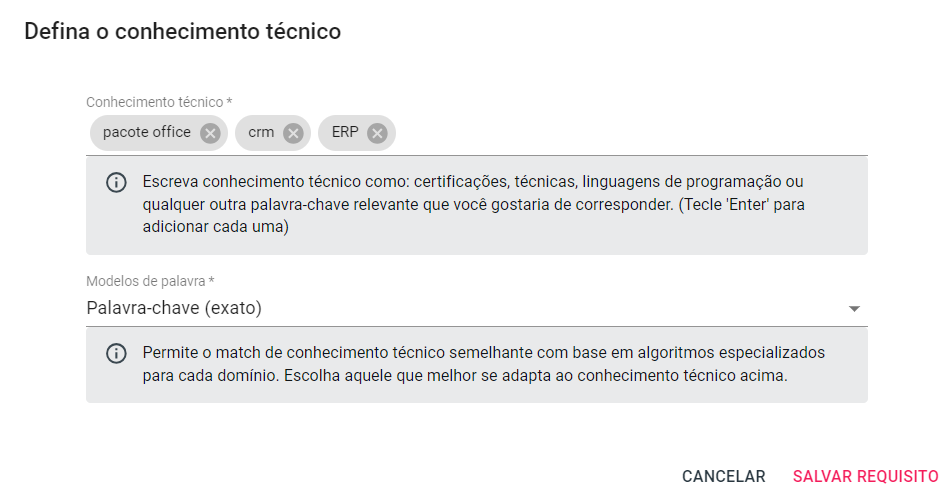
Task: Click the "Defina o conhecimento técnico" heading
Action: tap(183, 32)
